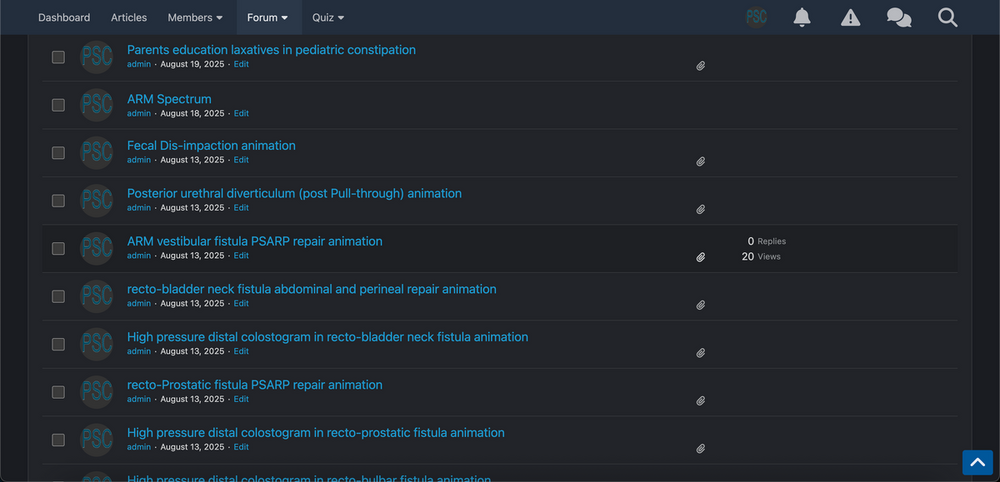Click the 20 Views count on ARM vestibular row
The width and height of the screenshot is (1000, 482).
click(761, 256)
